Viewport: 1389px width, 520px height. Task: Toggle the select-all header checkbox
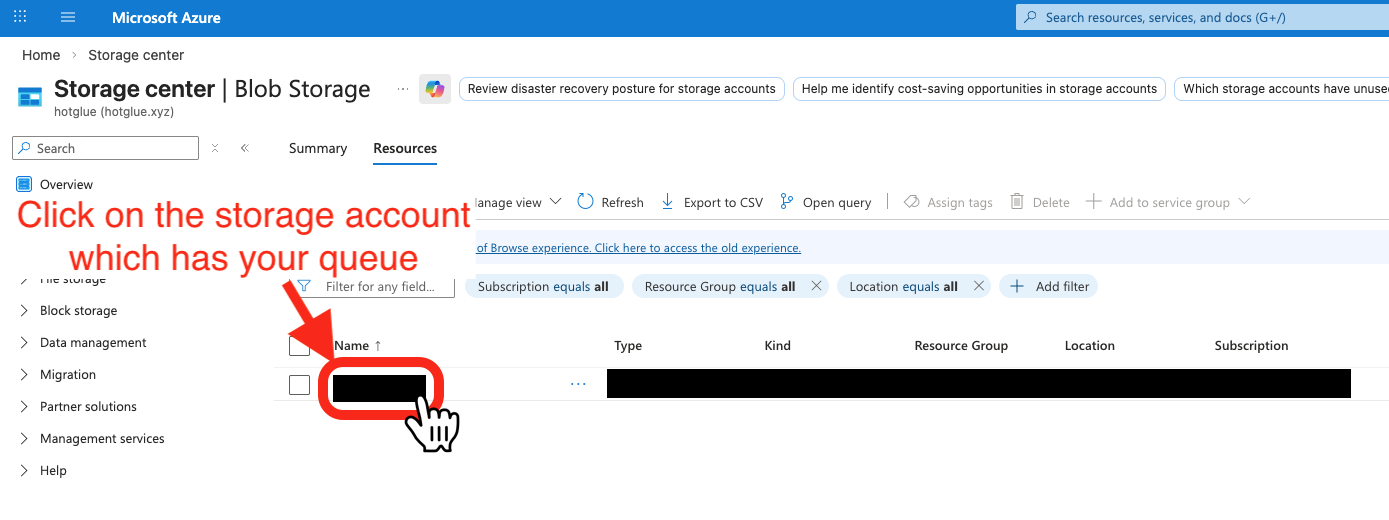299,346
